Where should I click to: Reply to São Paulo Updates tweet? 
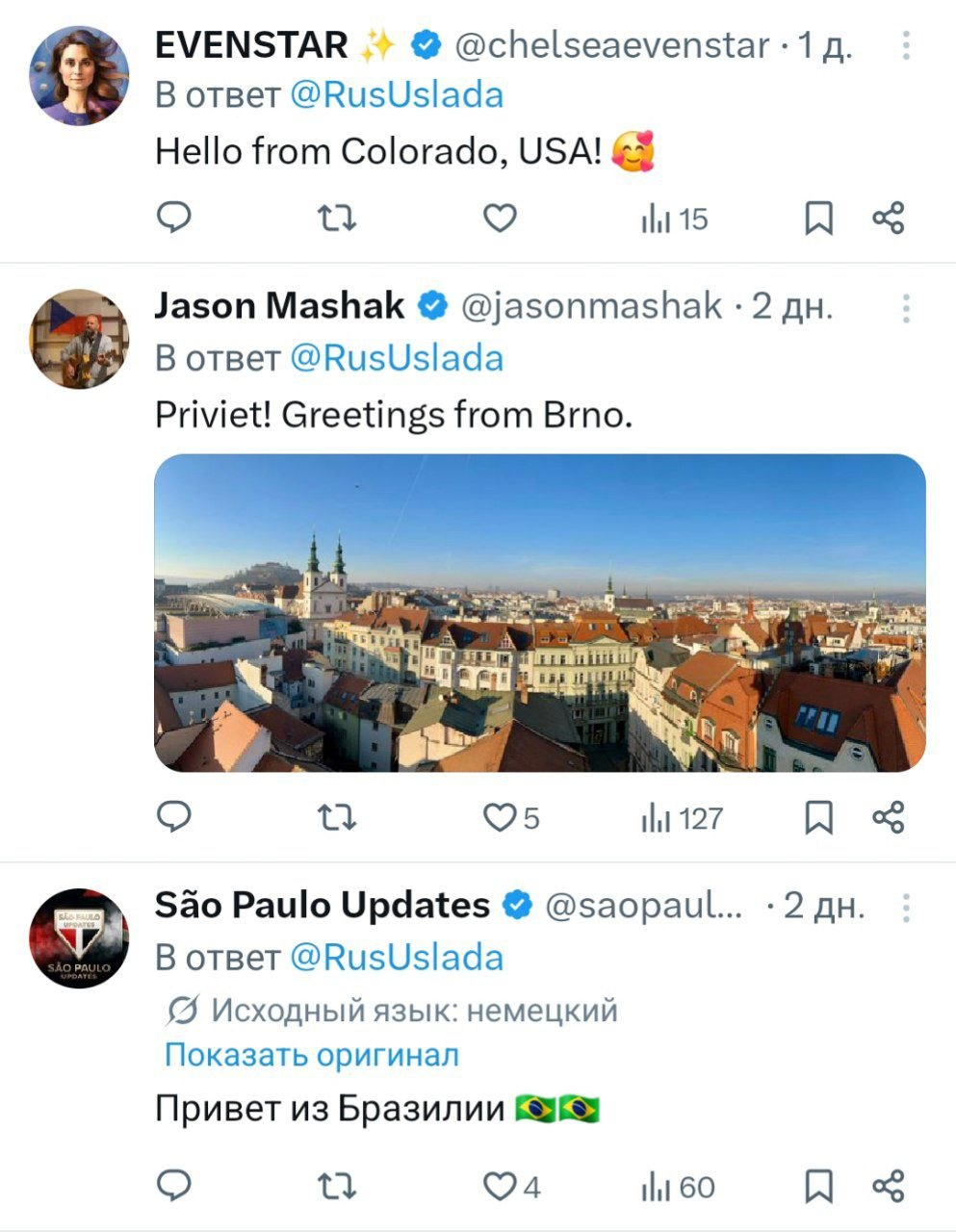(174, 1186)
